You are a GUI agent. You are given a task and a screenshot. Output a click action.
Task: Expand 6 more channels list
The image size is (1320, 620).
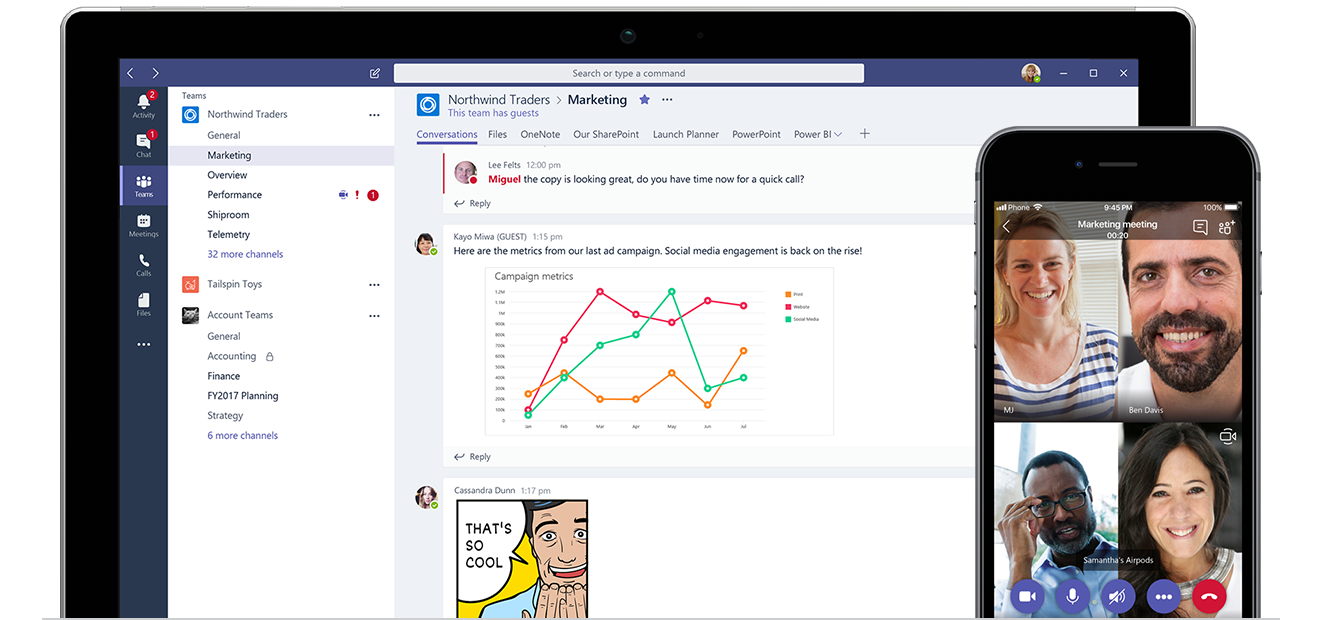pos(242,435)
